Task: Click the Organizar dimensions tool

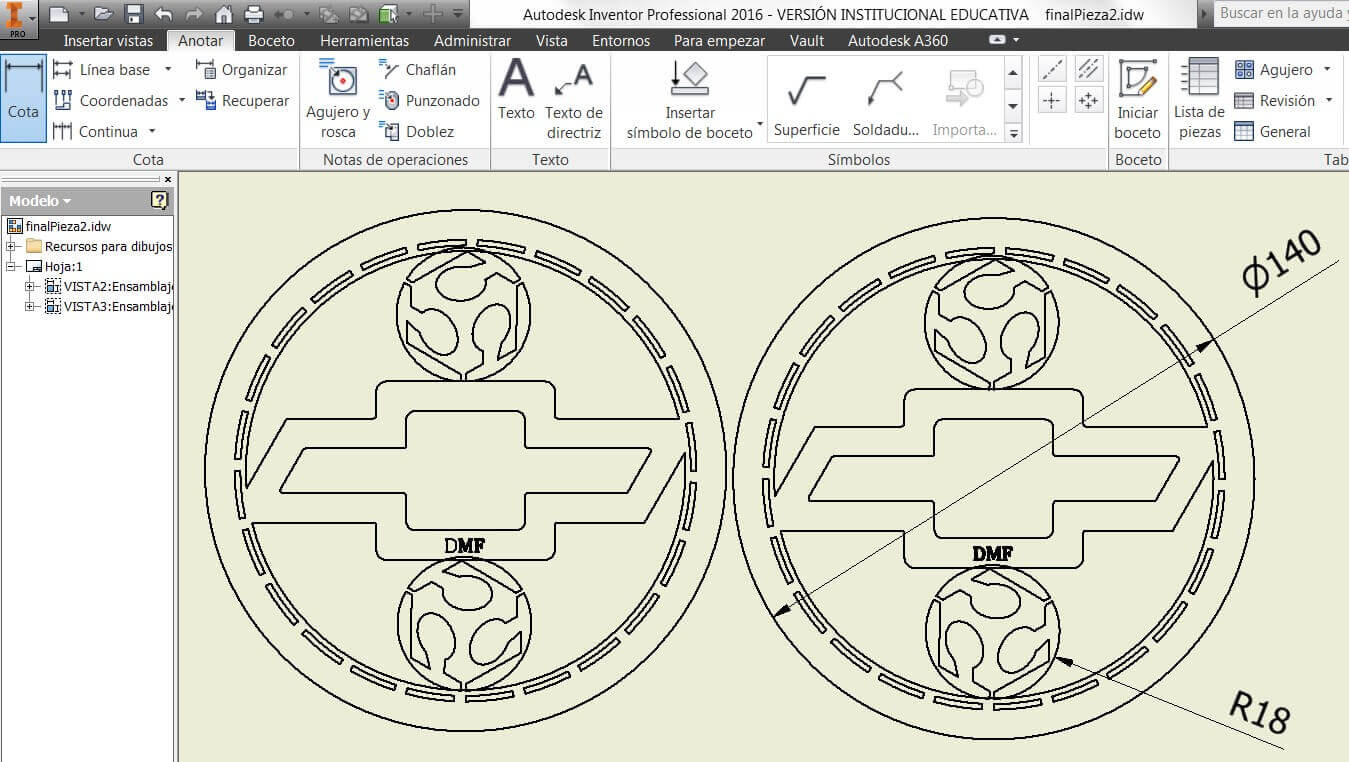Action: [241, 70]
